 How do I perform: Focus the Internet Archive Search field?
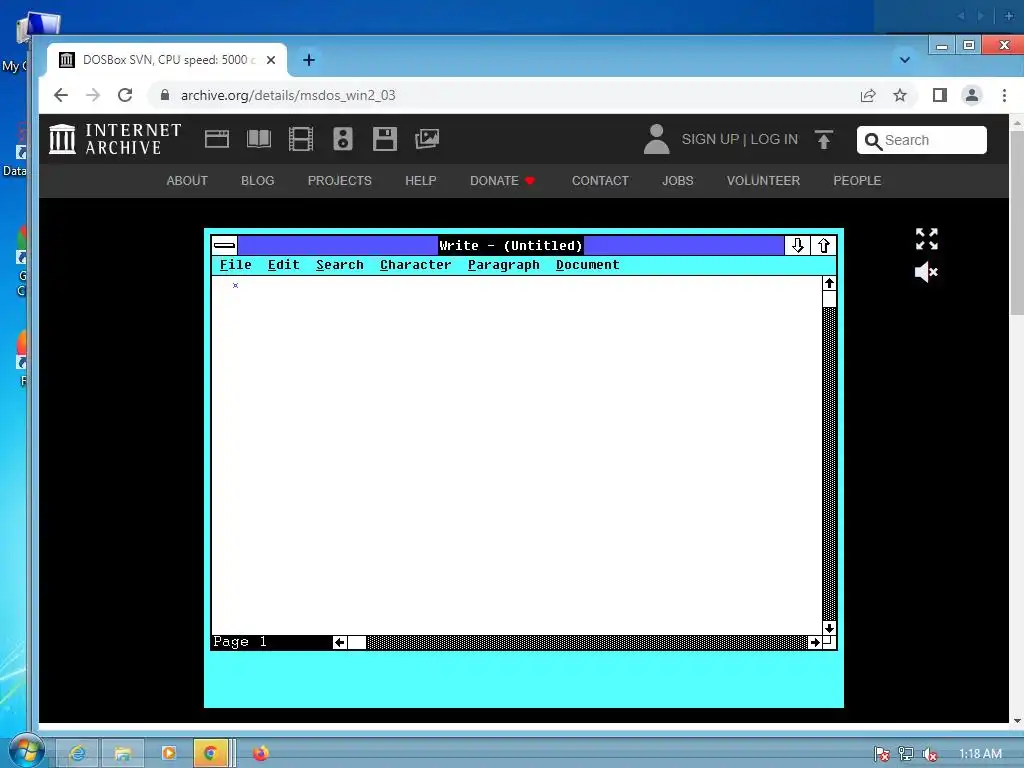pos(921,140)
